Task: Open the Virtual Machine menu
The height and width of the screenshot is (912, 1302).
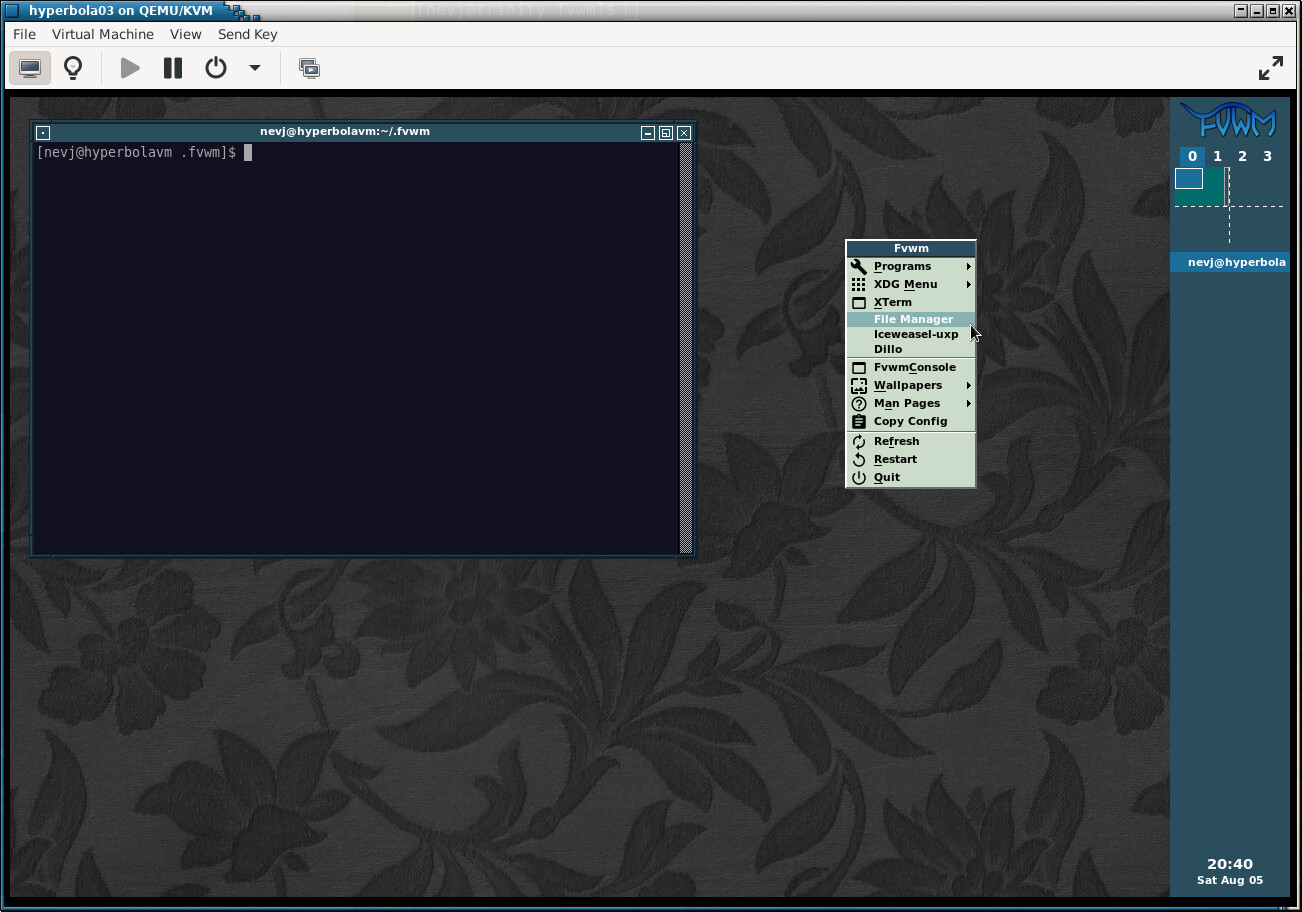Action: tap(103, 34)
